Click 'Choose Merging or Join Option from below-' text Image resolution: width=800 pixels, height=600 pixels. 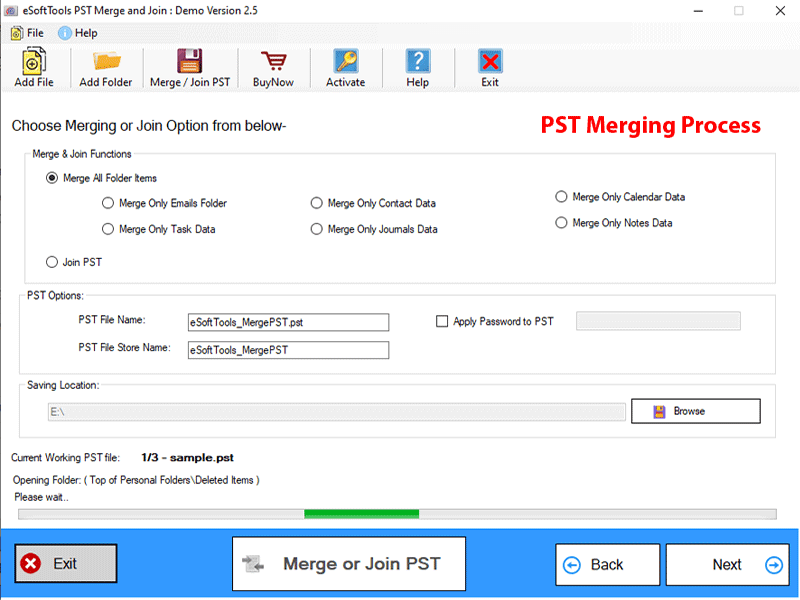pos(149,126)
